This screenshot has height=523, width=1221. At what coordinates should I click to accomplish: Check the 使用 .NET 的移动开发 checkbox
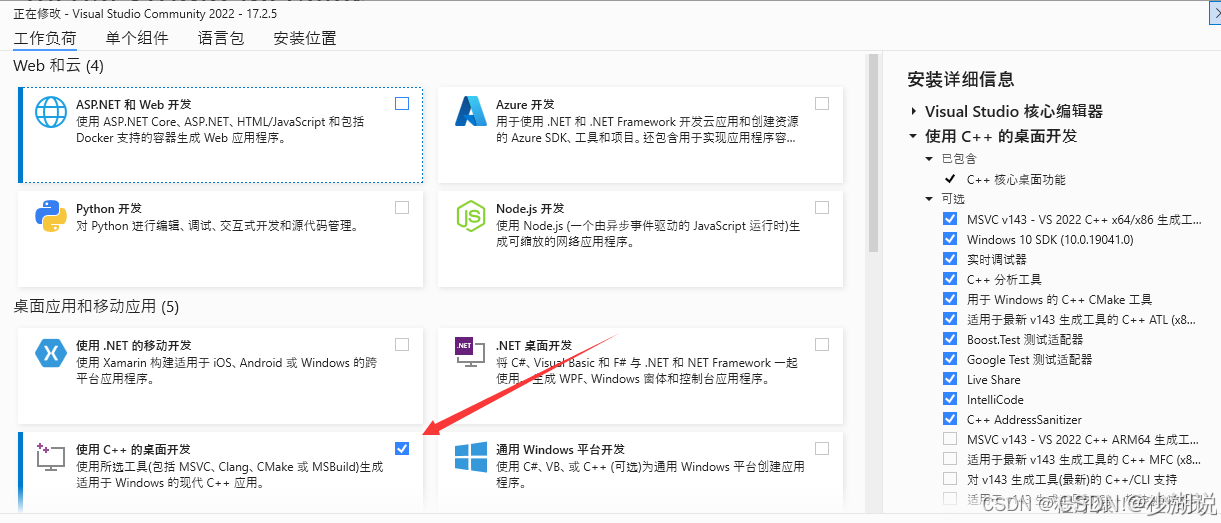tap(402, 344)
